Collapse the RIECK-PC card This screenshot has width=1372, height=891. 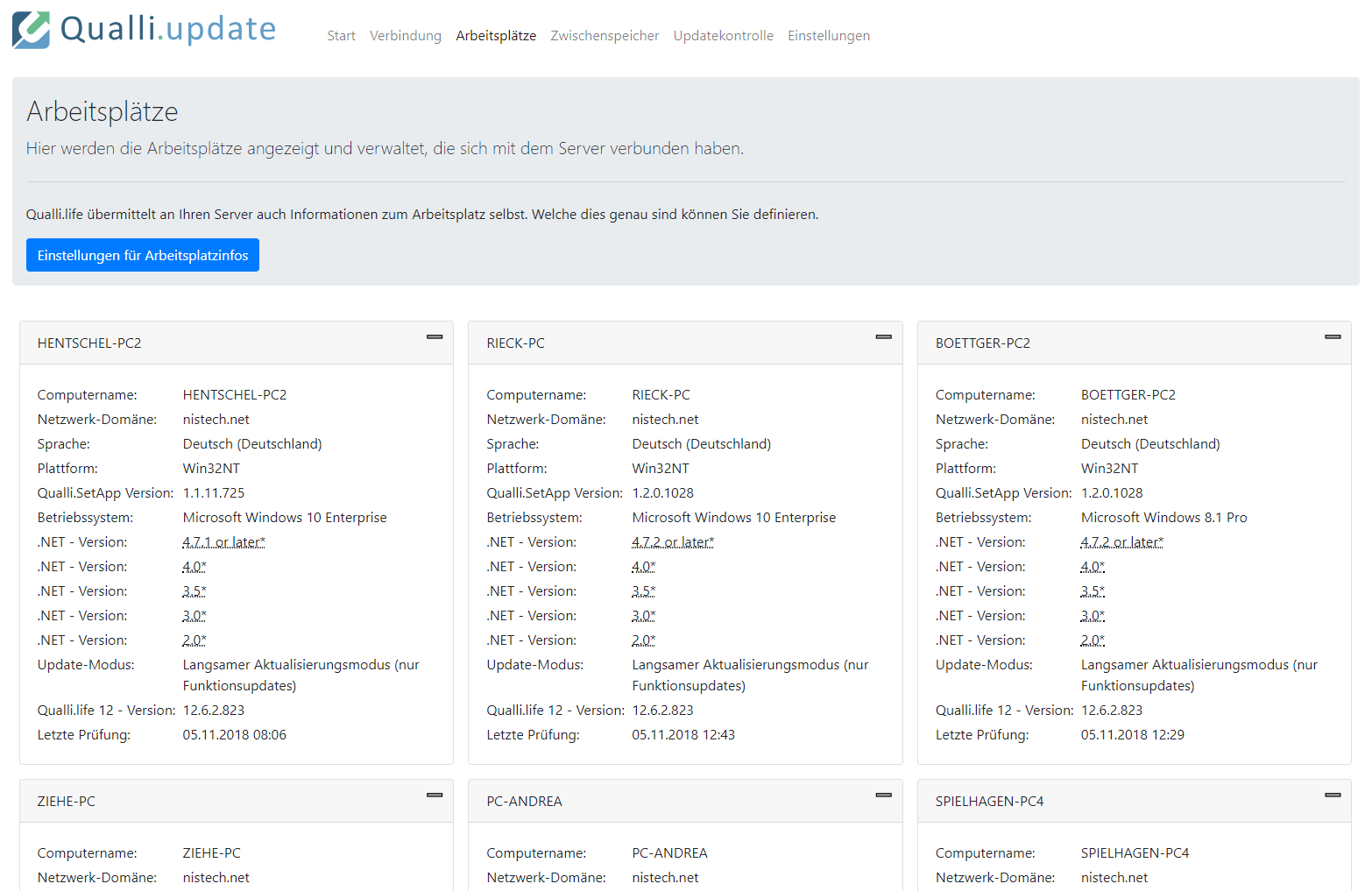click(x=884, y=337)
